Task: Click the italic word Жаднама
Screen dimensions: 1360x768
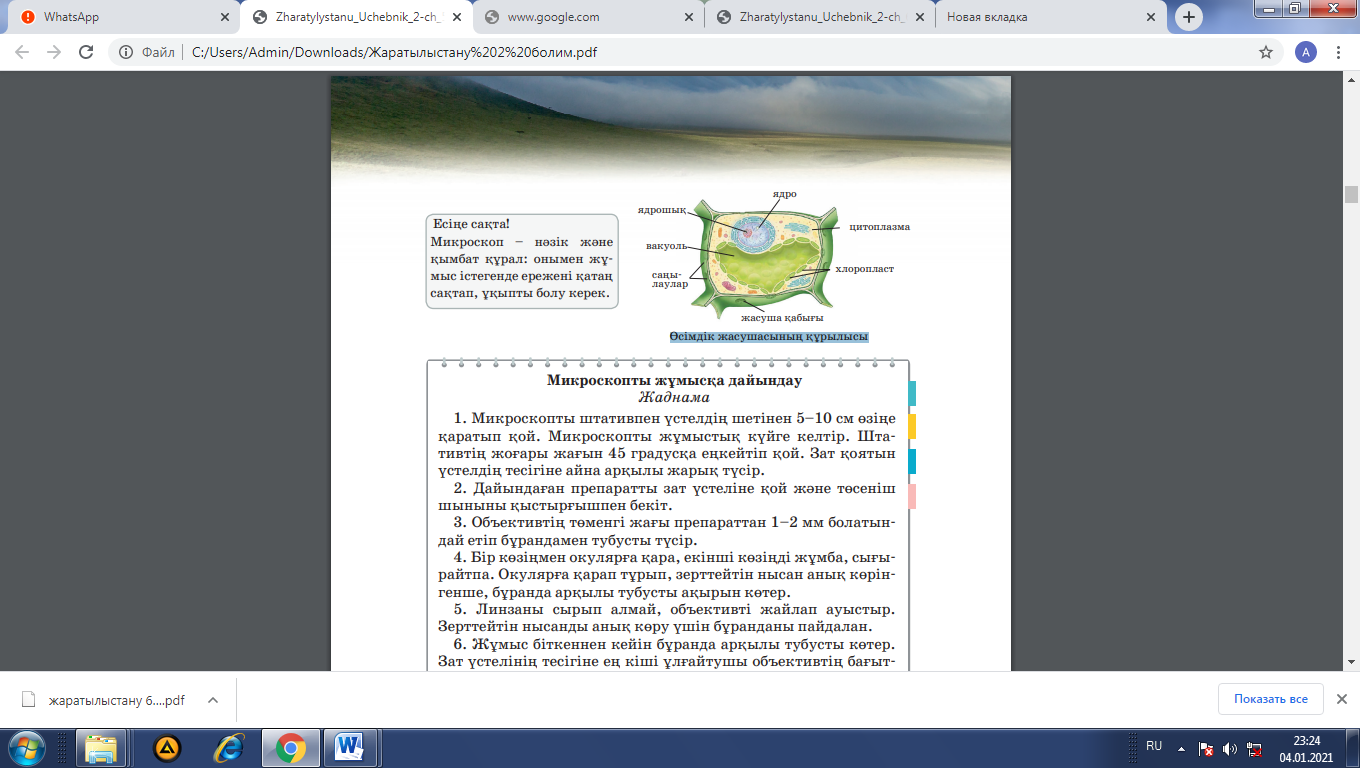Action: coord(674,397)
